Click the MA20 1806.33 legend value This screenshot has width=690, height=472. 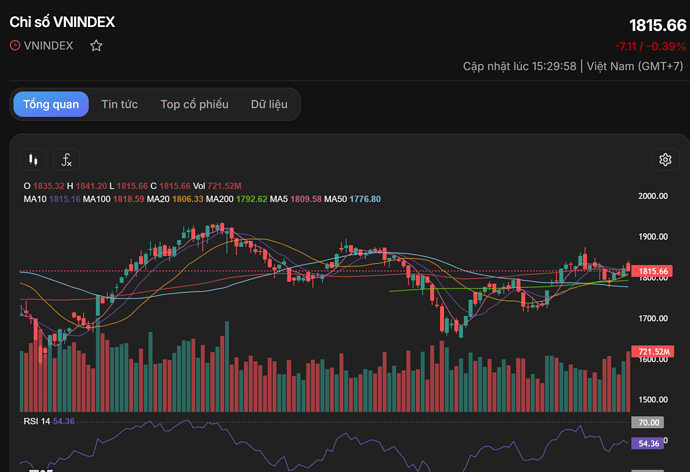click(175, 199)
